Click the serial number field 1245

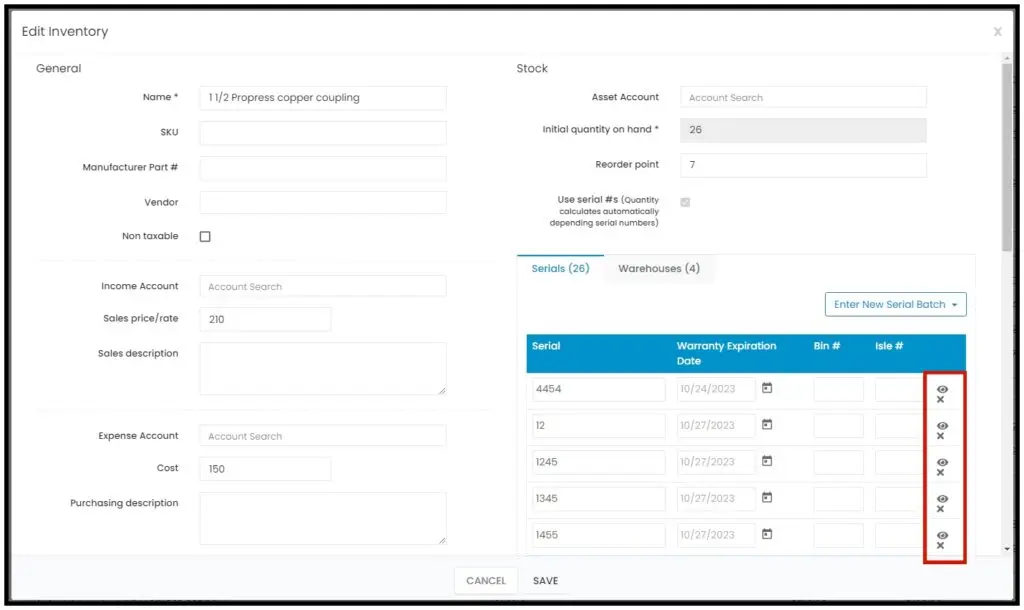(598, 462)
